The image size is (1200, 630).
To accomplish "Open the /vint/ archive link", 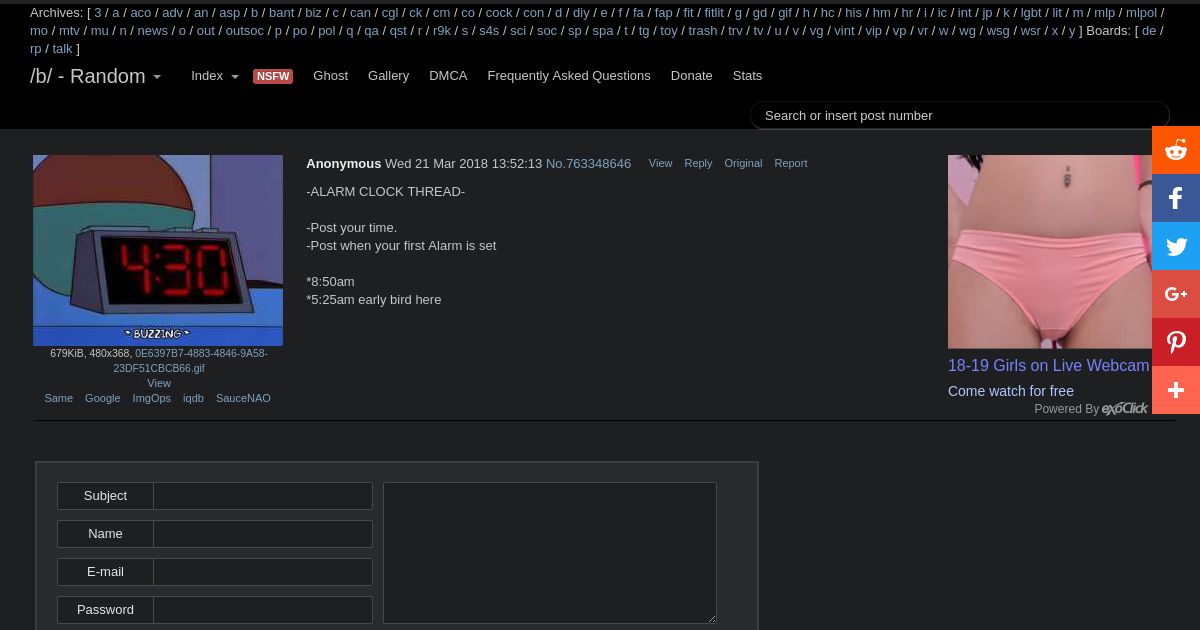I will [x=844, y=31].
